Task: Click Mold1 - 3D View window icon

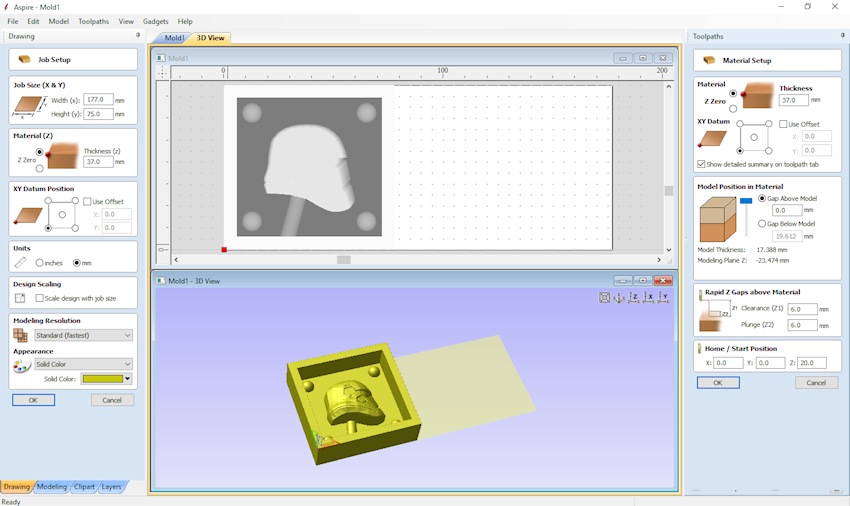Action: [x=161, y=281]
